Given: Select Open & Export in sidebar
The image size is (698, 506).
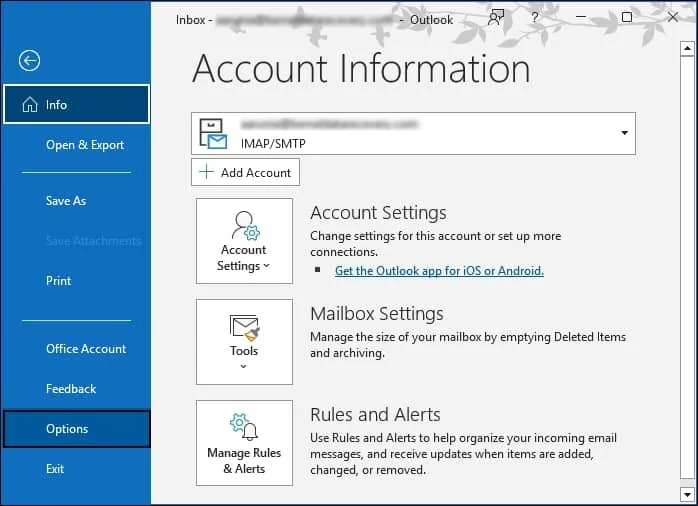Looking at the screenshot, I should click(85, 145).
